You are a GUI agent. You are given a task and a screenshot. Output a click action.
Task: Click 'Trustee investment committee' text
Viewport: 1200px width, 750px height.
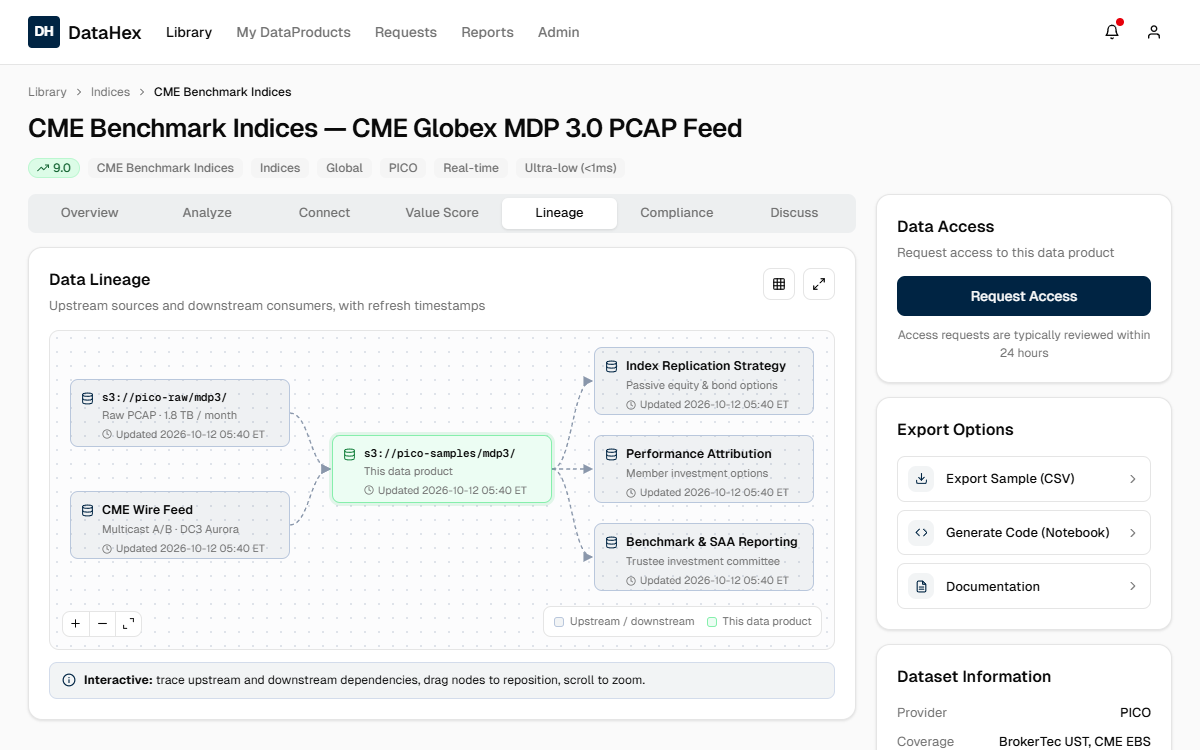pos(703,562)
